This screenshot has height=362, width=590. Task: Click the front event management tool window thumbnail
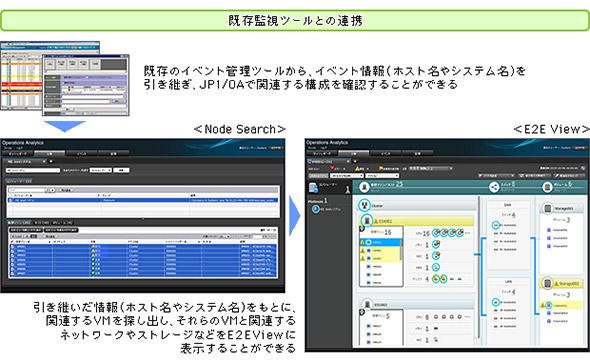[86, 85]
